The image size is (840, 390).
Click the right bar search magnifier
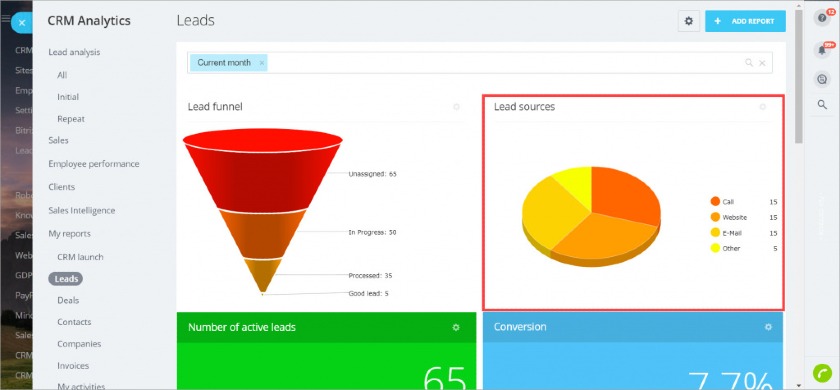(x=822, y=105)
